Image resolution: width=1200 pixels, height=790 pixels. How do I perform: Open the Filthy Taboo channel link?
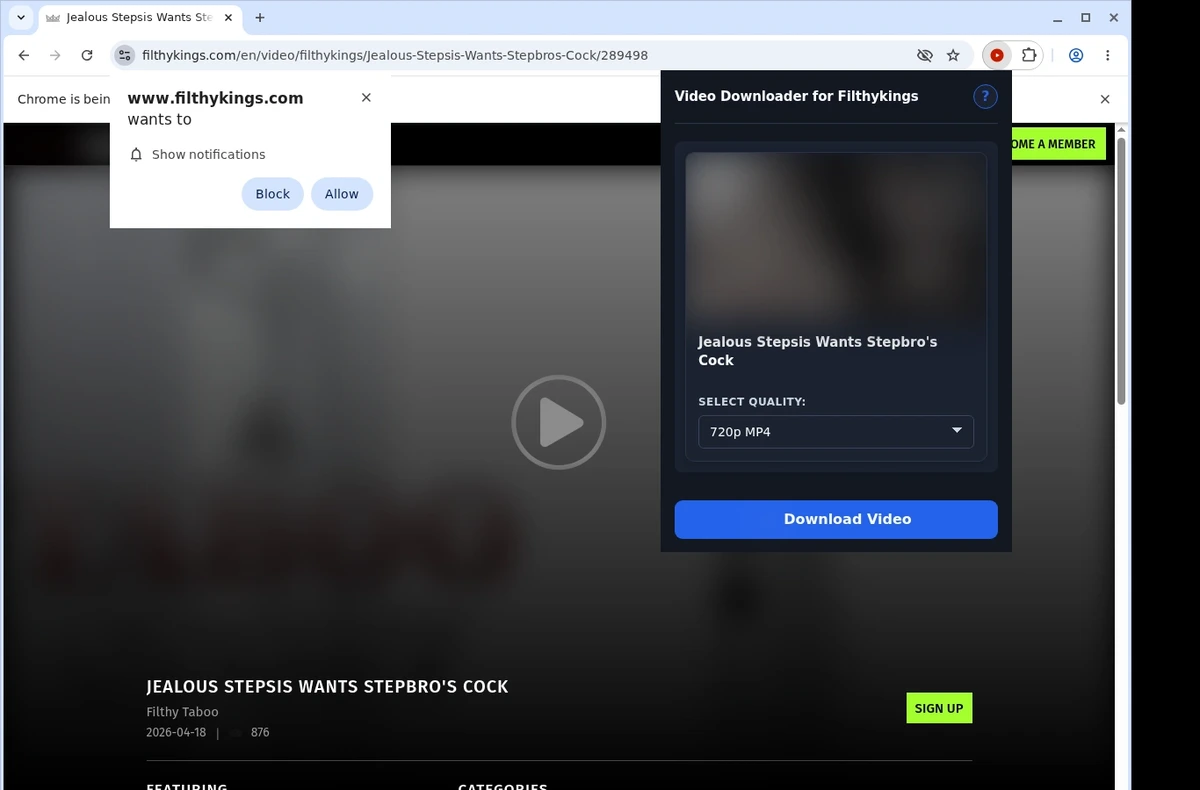182,712
